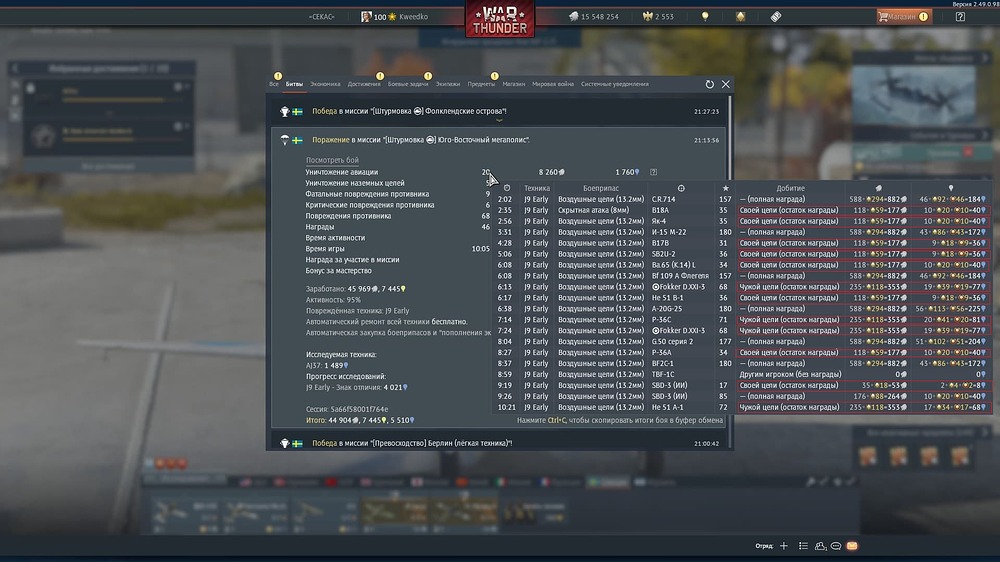1000x562 pixels.
Task: Select the Мировая война tab
Action: pos(551,84)
